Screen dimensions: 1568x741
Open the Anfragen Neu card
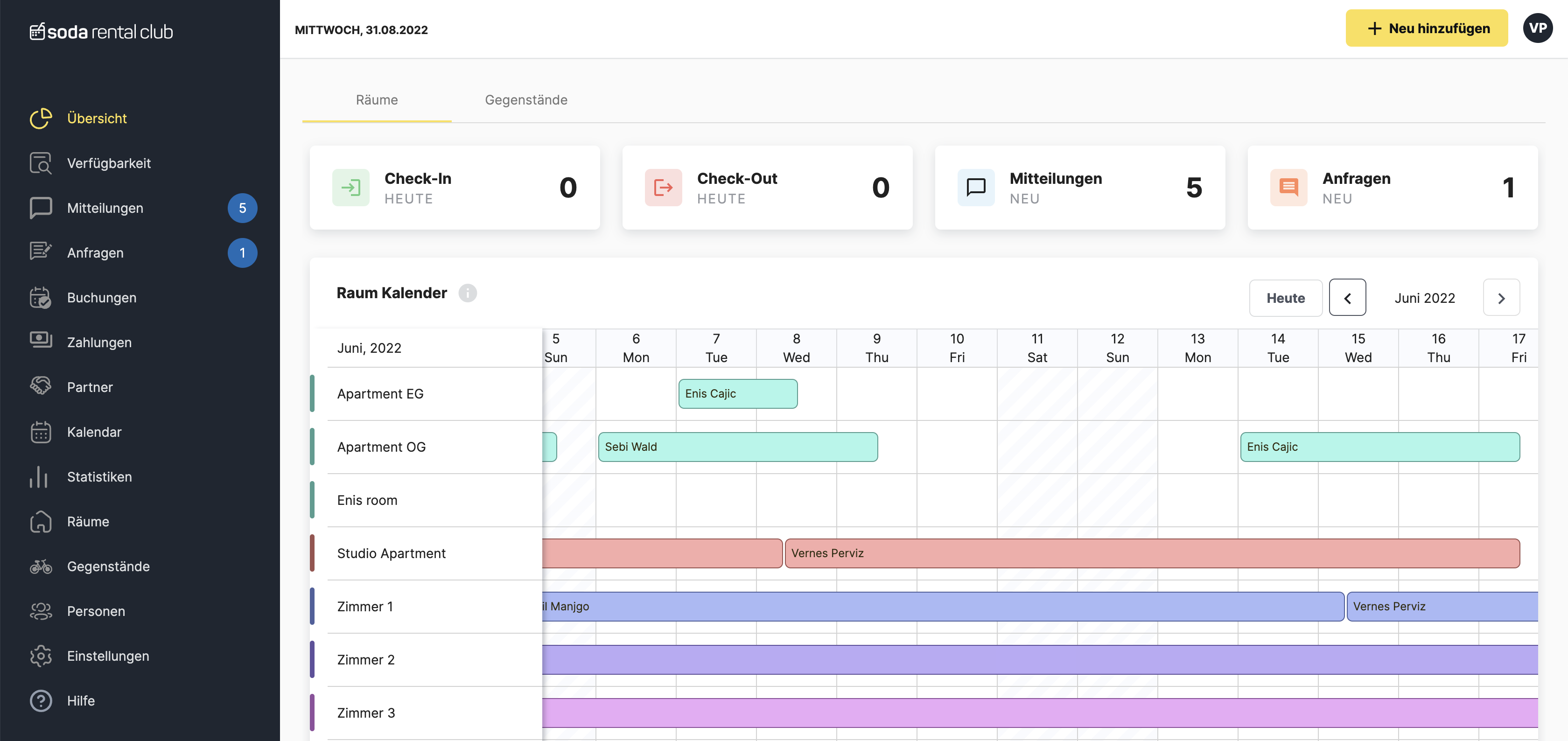click(x=1393, y=188)
